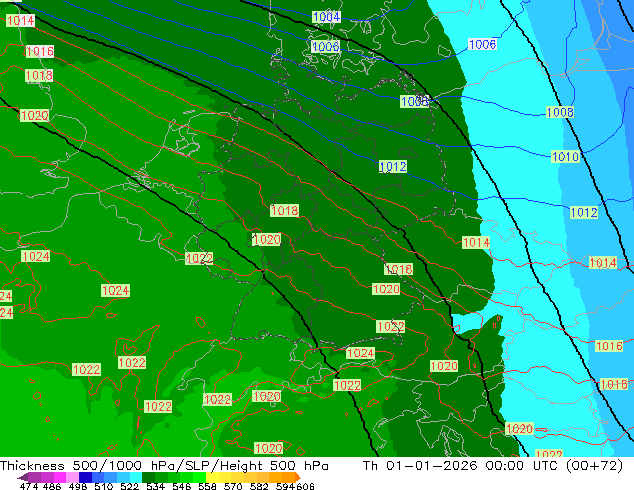Click the 'Thickness 500/1000 hPa/SLP/Height 500 hPa' title
The width and height of the screenshot is (634, 490).
[164, 466]
